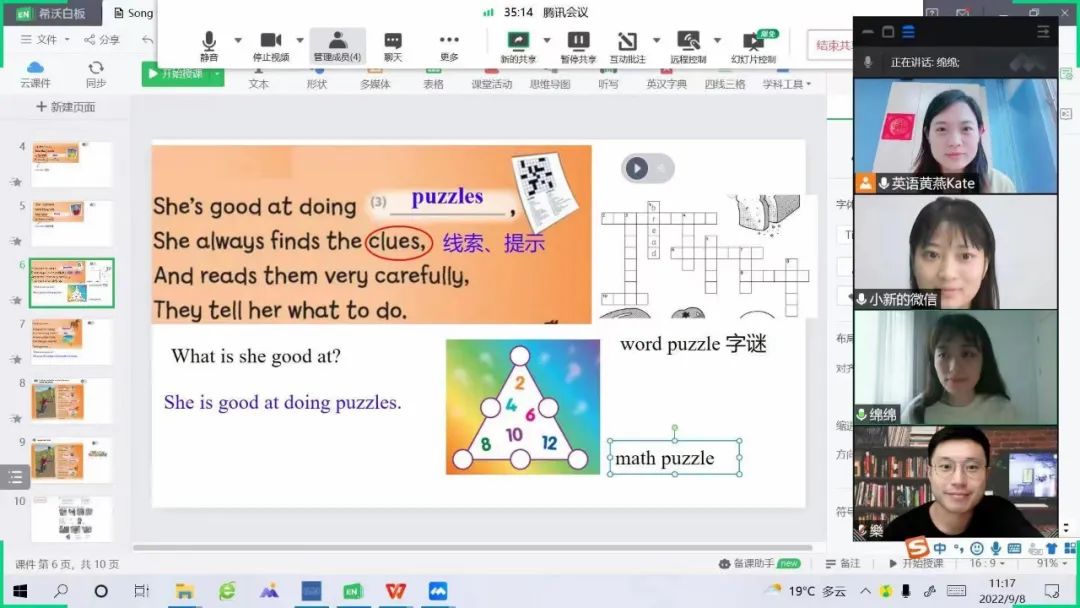The image size is (1080, 608).
Task: Expand arrow next to 远程控制
Action: 717,41
